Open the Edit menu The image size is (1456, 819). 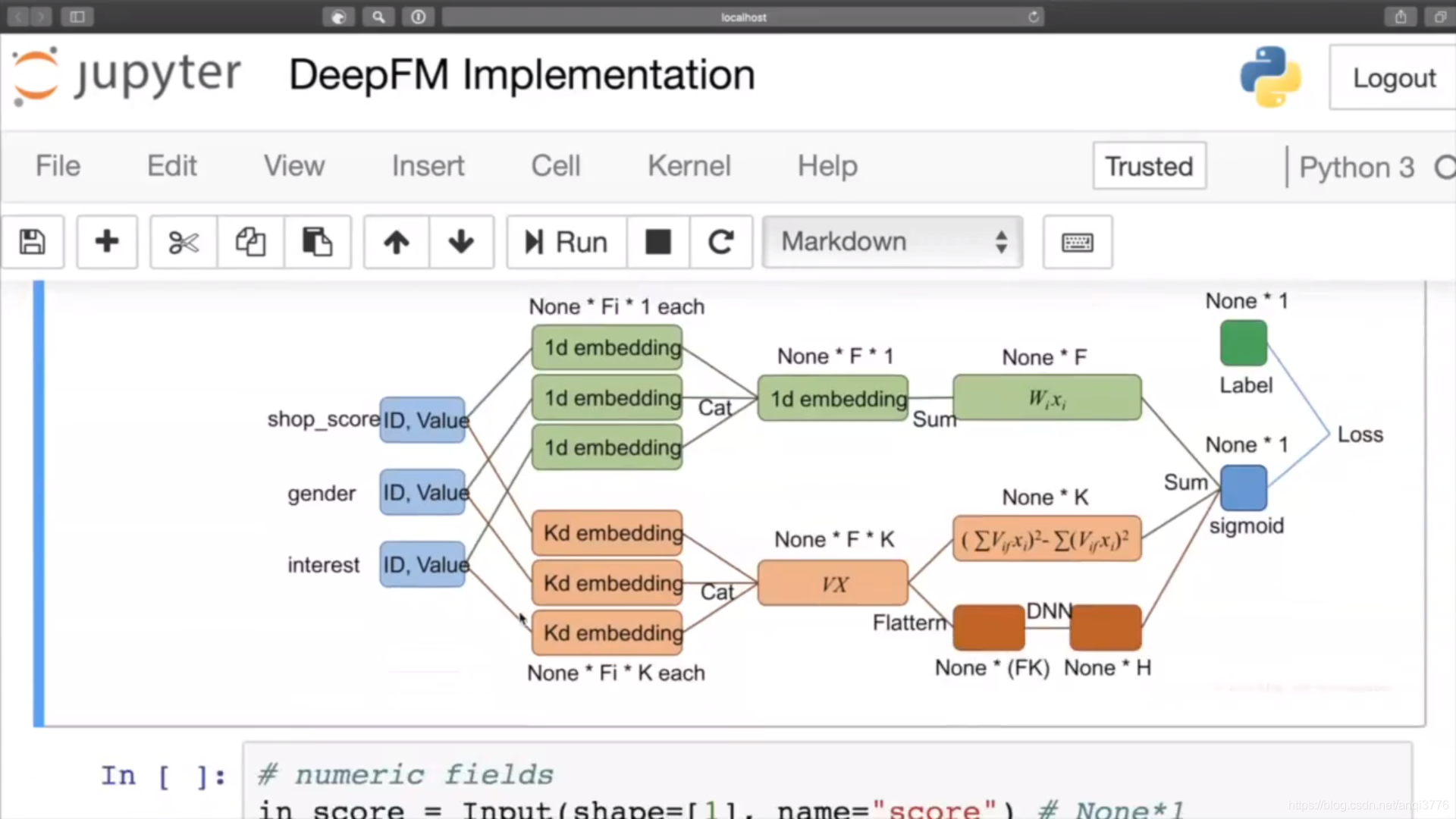pyautogui.click(x=172, y=166)
